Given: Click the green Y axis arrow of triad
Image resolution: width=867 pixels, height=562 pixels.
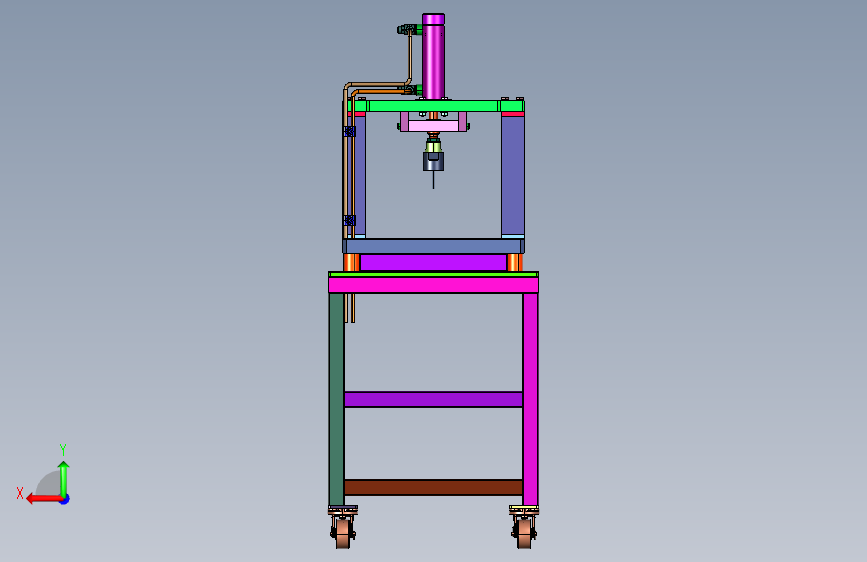Looking at the screenshot, I should point(64,478).
